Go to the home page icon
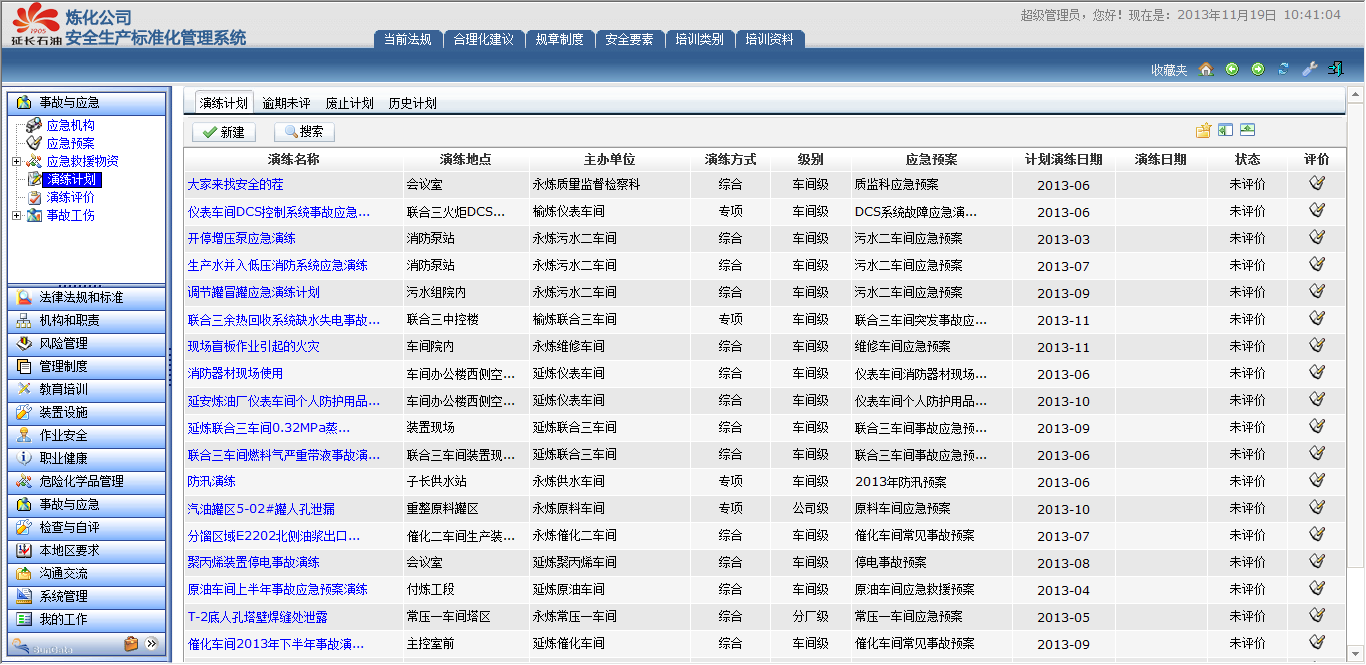Screen dimensions: 1366x665 pyautogui.click(x=1206, y=69)
